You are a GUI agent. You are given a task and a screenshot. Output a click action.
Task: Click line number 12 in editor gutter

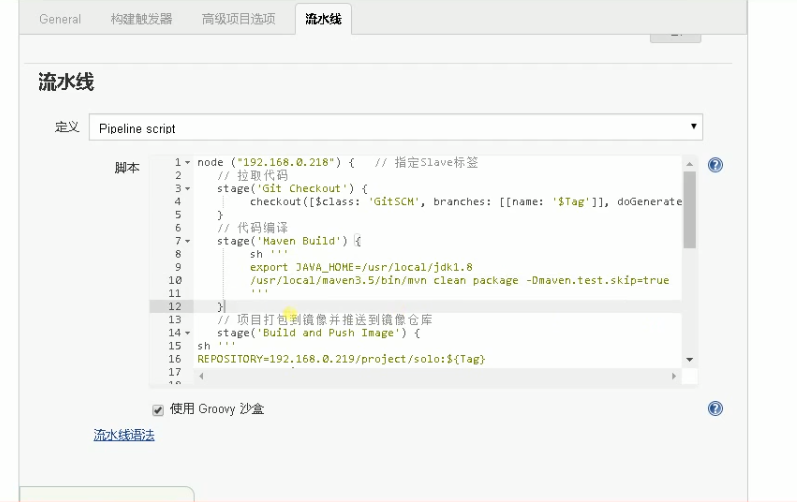point(174,307)
